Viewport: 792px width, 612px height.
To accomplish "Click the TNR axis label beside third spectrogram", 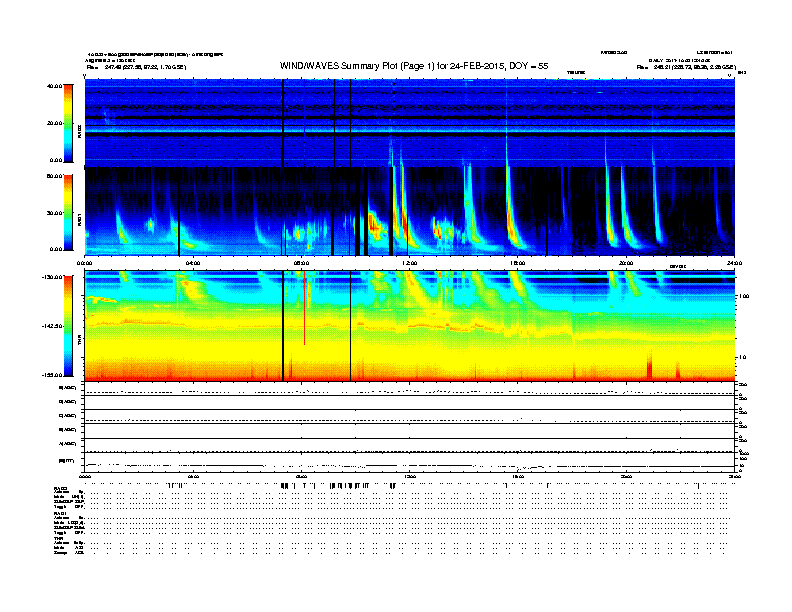I will coord(79,342).
